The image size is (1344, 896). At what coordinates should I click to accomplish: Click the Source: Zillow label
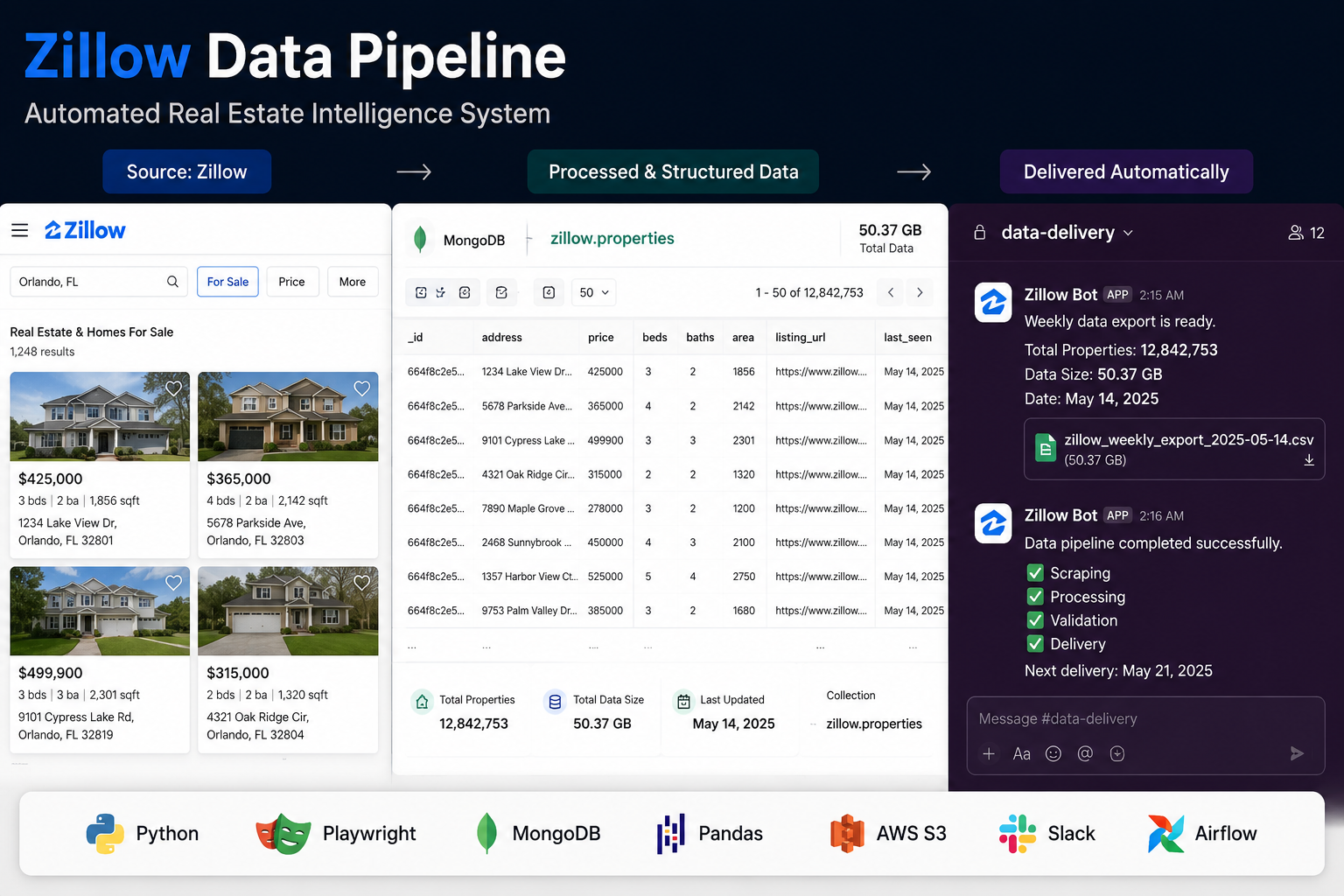coord(187,171)
